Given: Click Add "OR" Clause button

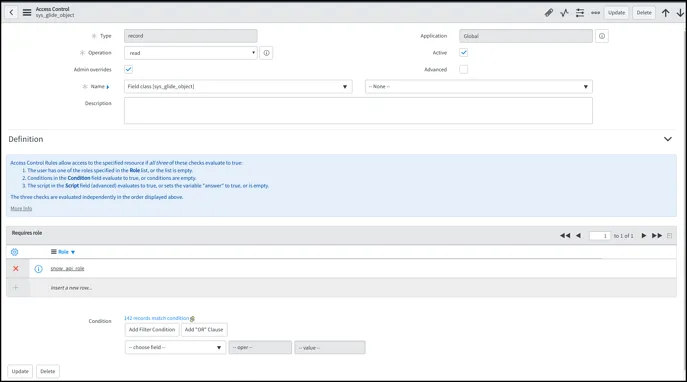Looking at the screenshot, I should pyautogui.click(x=204, y=330).
